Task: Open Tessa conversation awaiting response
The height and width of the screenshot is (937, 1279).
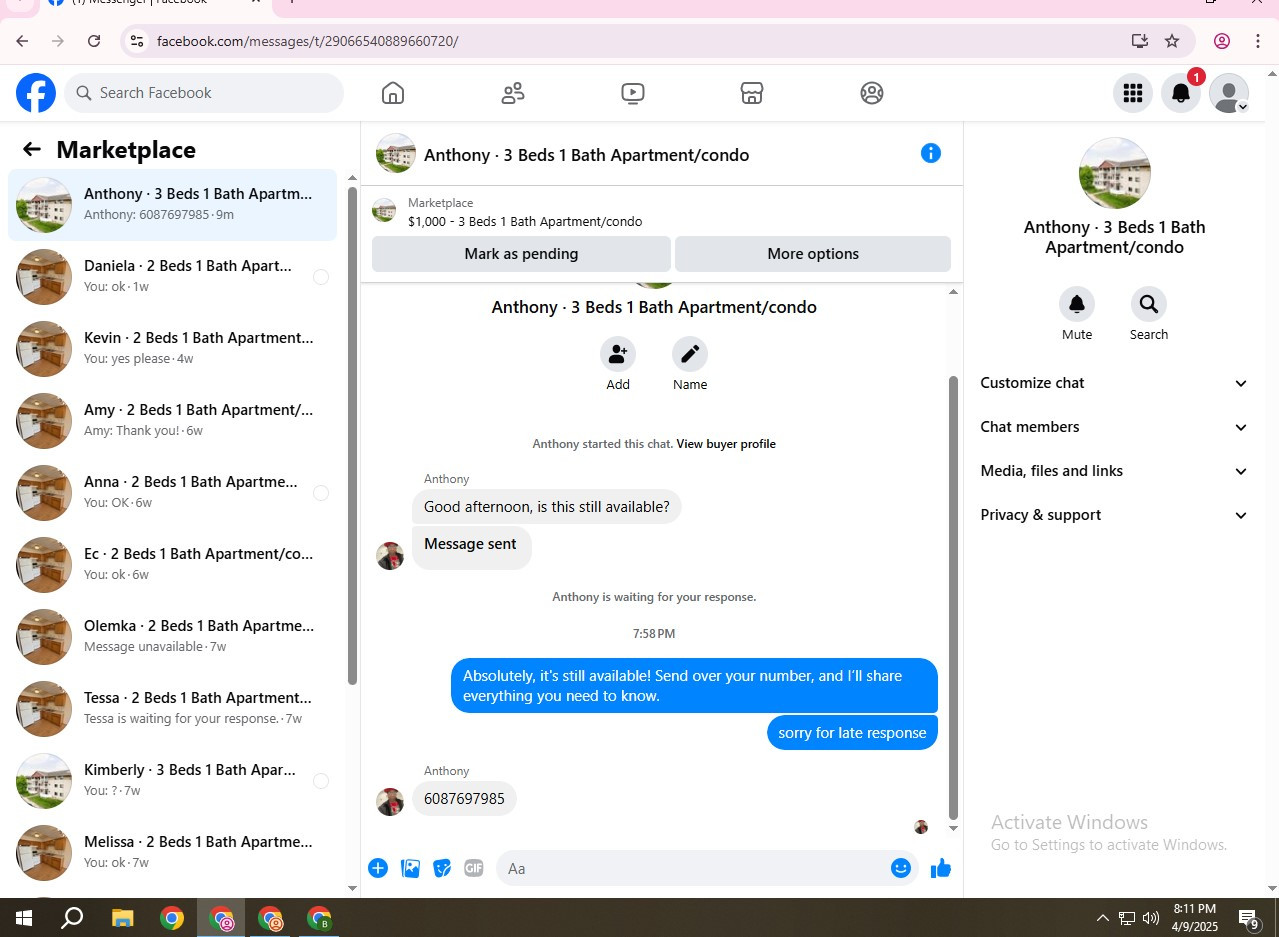Action: point(172,709)
